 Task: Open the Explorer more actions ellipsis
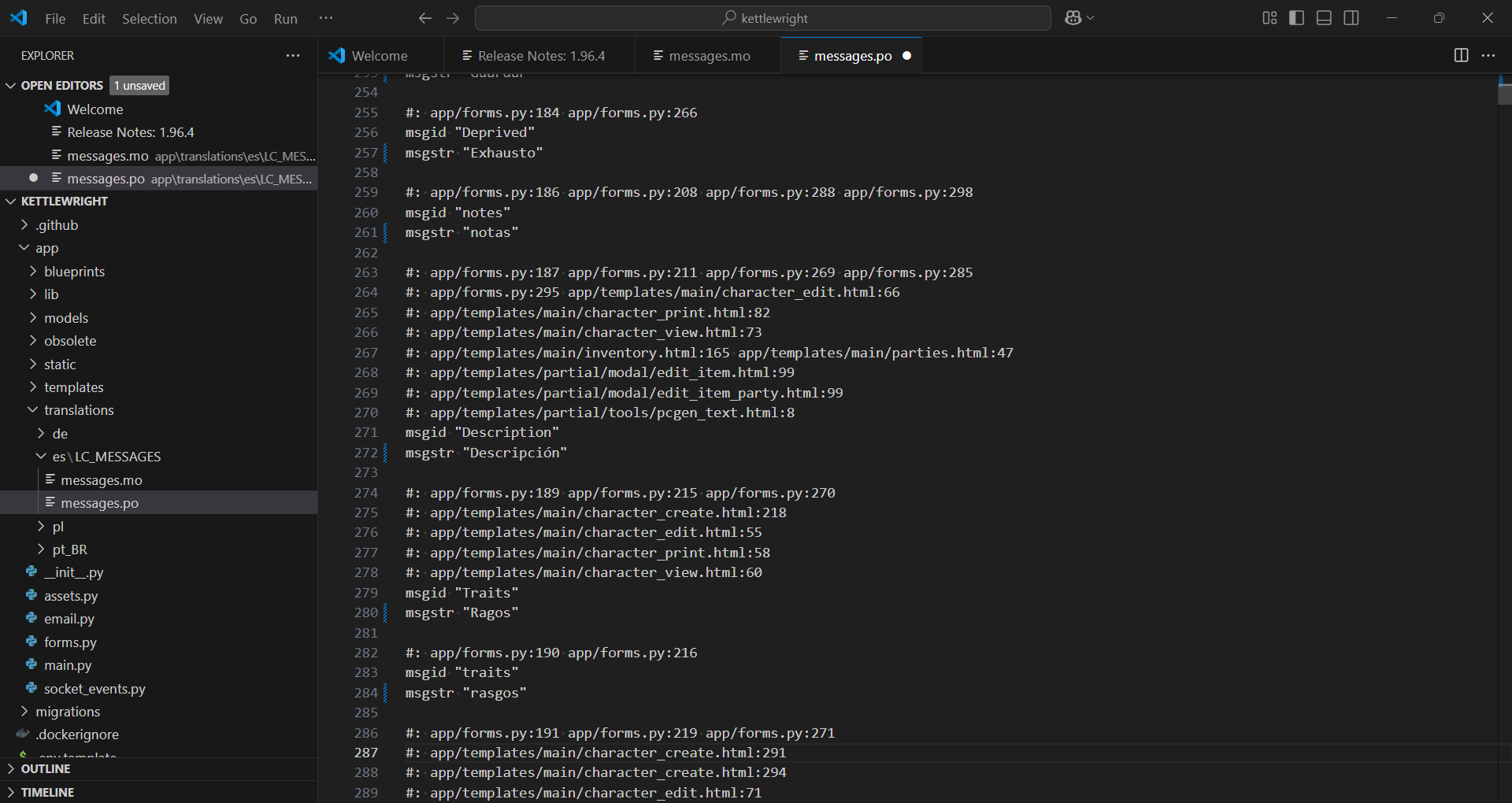pyautogui.click(x=293, y=56)
